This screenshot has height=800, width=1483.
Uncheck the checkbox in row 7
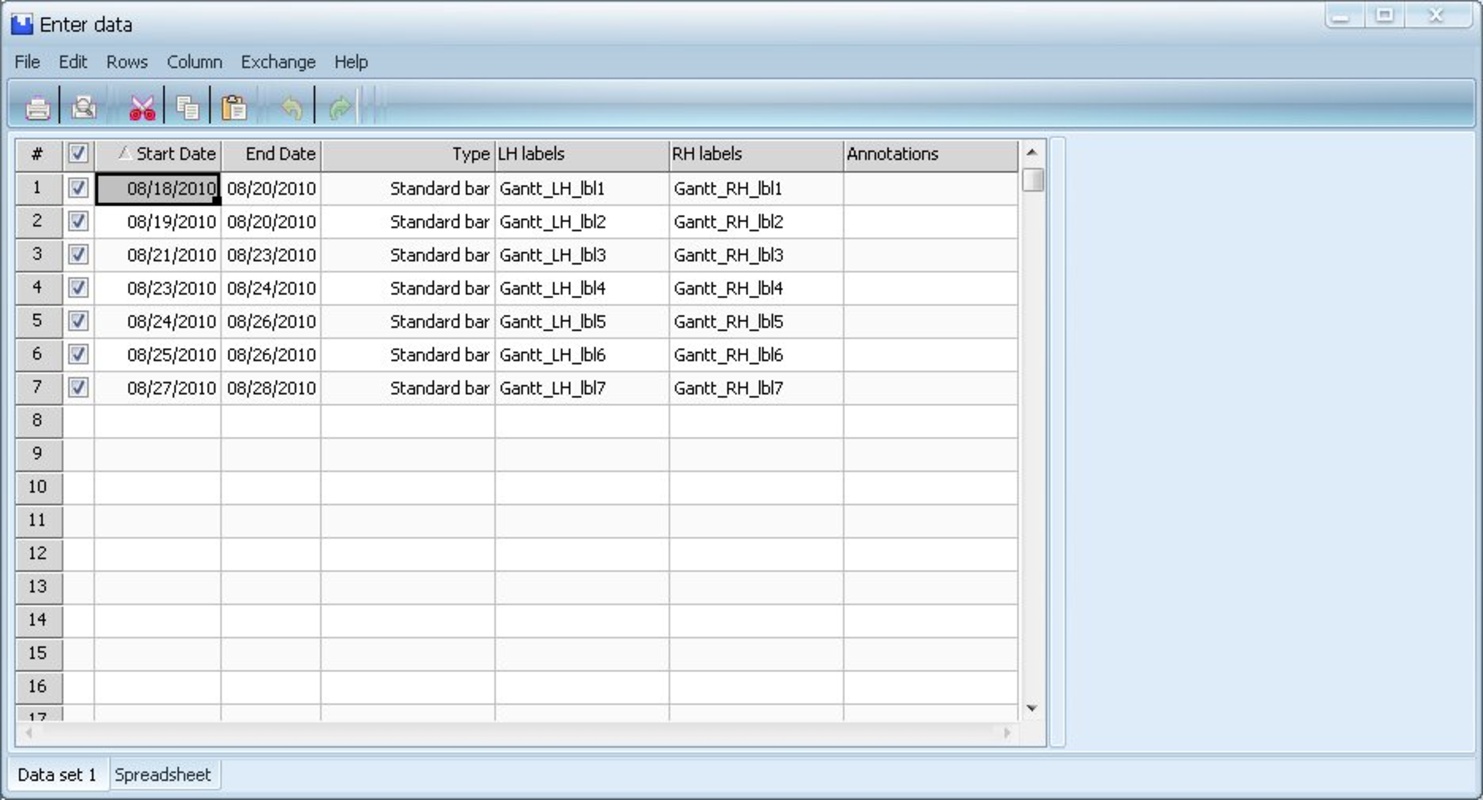[78, 387]
